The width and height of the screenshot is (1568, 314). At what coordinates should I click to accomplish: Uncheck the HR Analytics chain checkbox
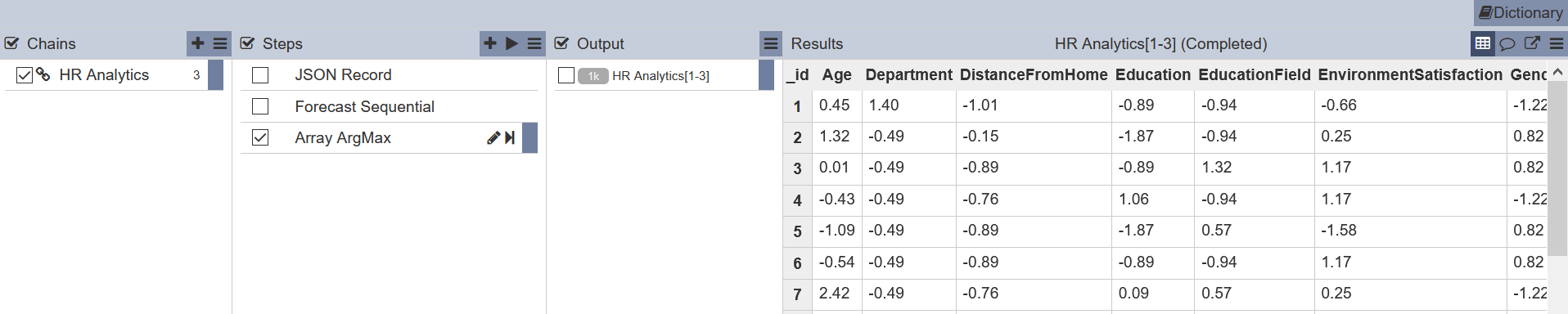[25, 75]
